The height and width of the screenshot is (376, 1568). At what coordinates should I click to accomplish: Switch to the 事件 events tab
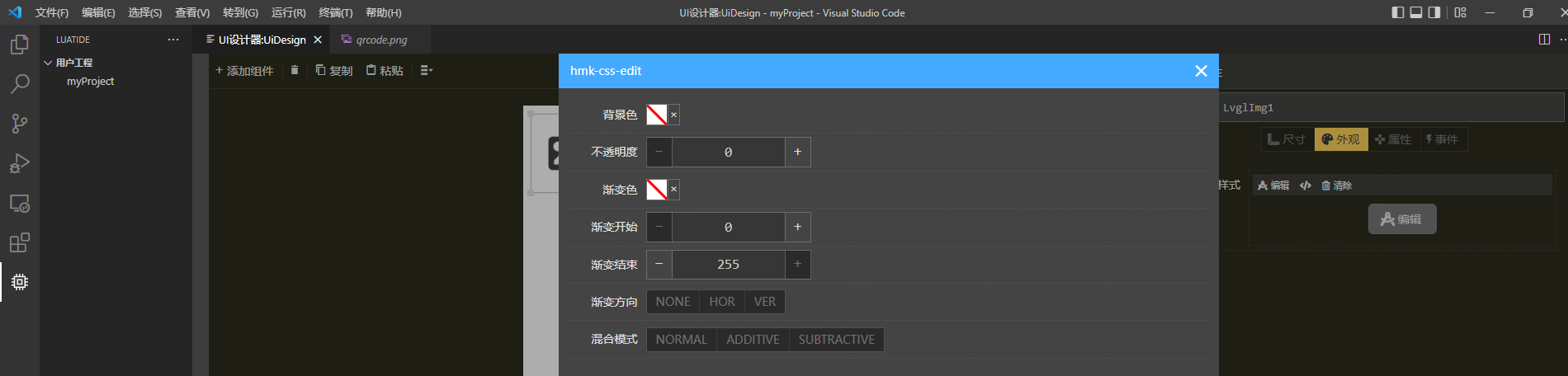click(1443, 139)
